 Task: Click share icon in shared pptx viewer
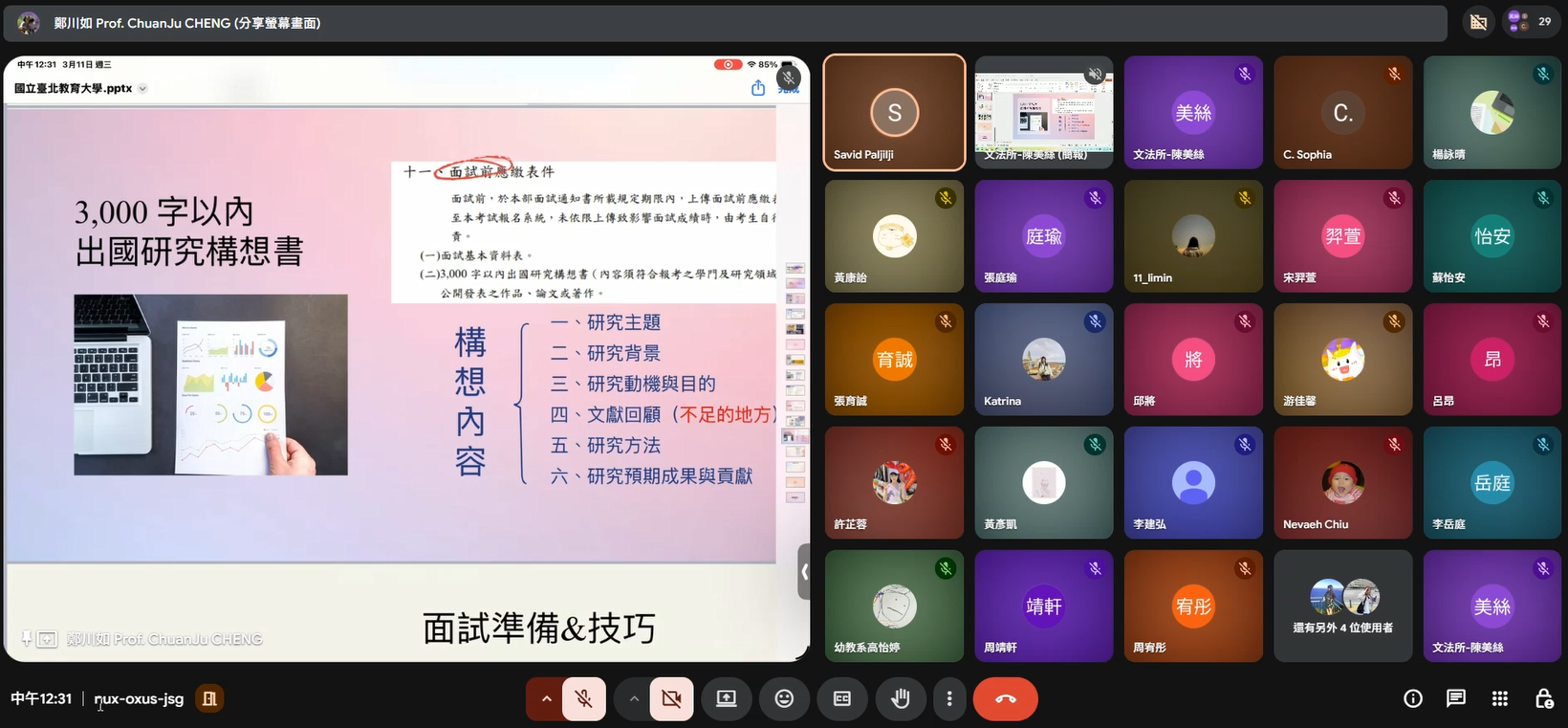pos(758,88)
